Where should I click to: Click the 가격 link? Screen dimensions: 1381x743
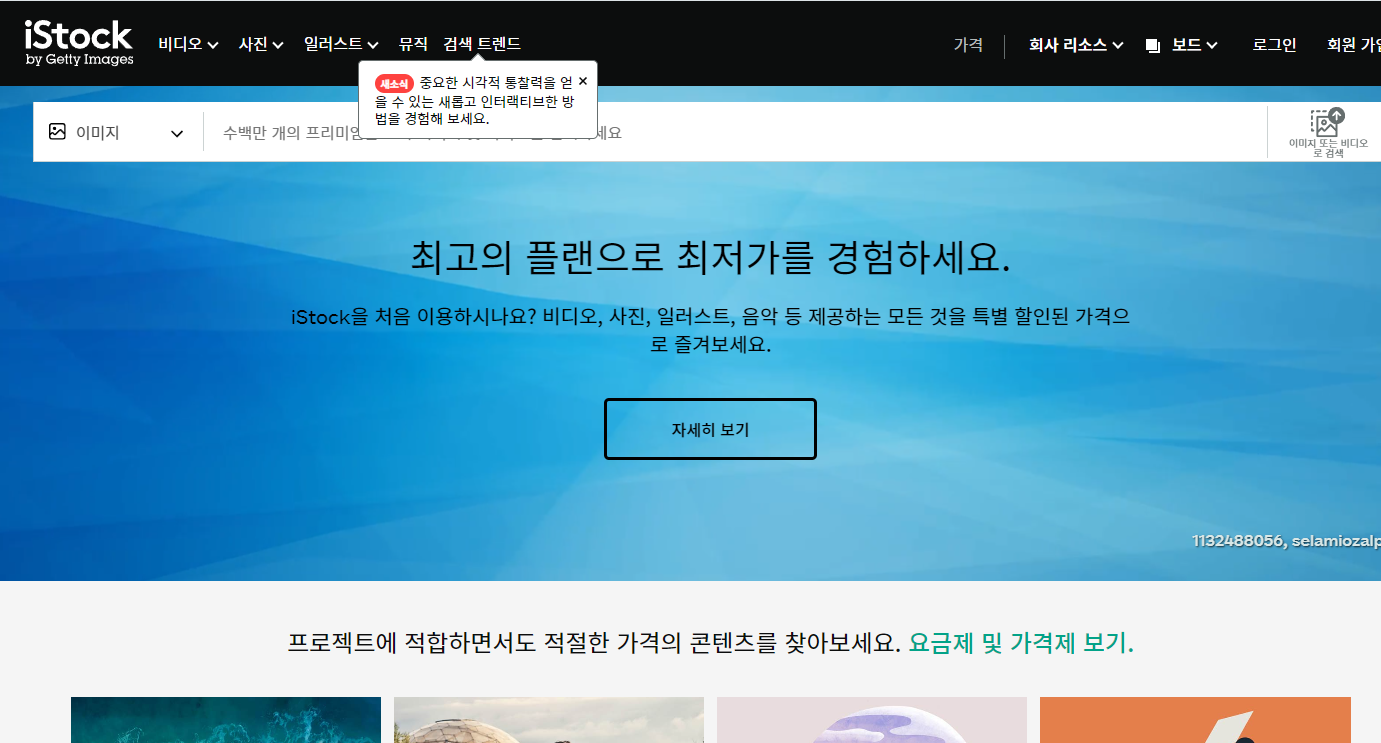tap(968, 44)
